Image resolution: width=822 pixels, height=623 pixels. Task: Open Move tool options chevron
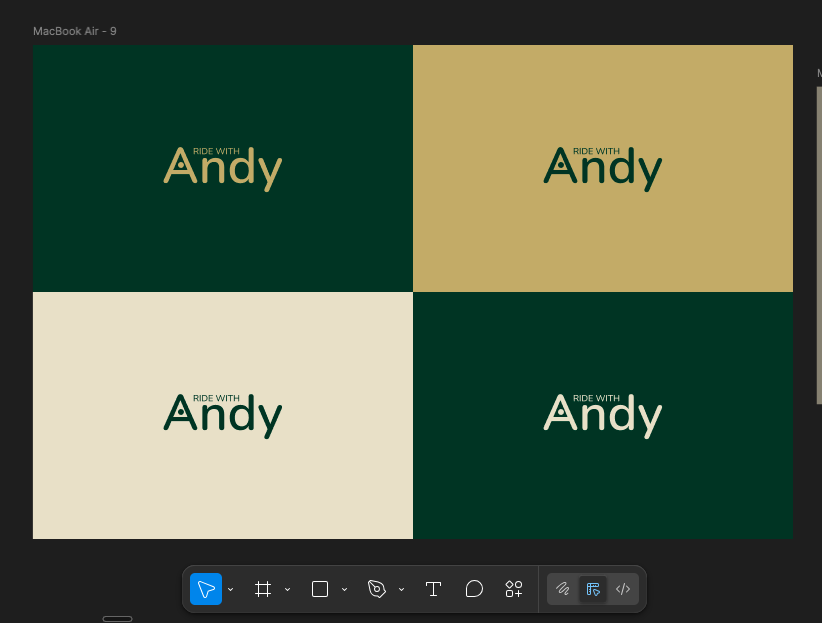coord(231,589)
